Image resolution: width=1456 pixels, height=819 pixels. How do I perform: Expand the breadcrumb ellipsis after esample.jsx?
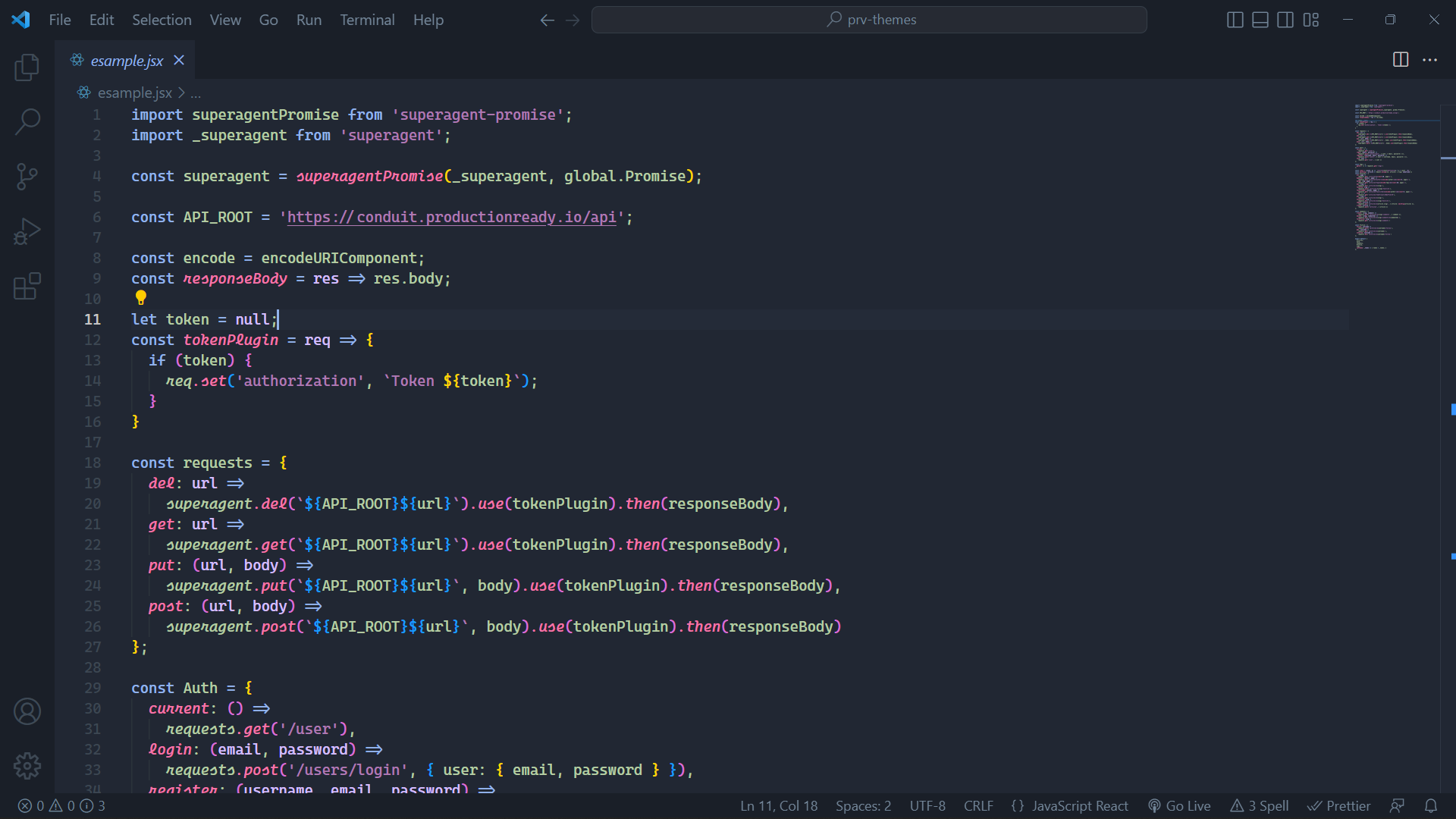coord(196,93)
